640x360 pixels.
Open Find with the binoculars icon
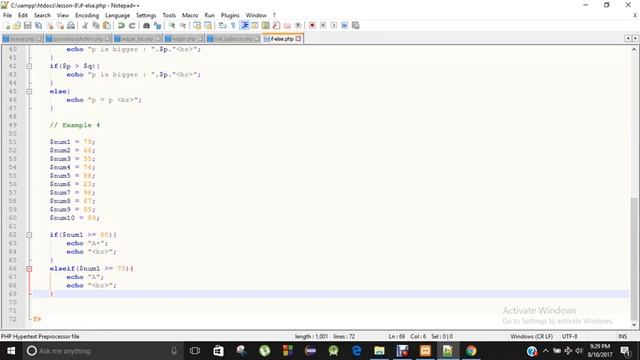[146, 25]
